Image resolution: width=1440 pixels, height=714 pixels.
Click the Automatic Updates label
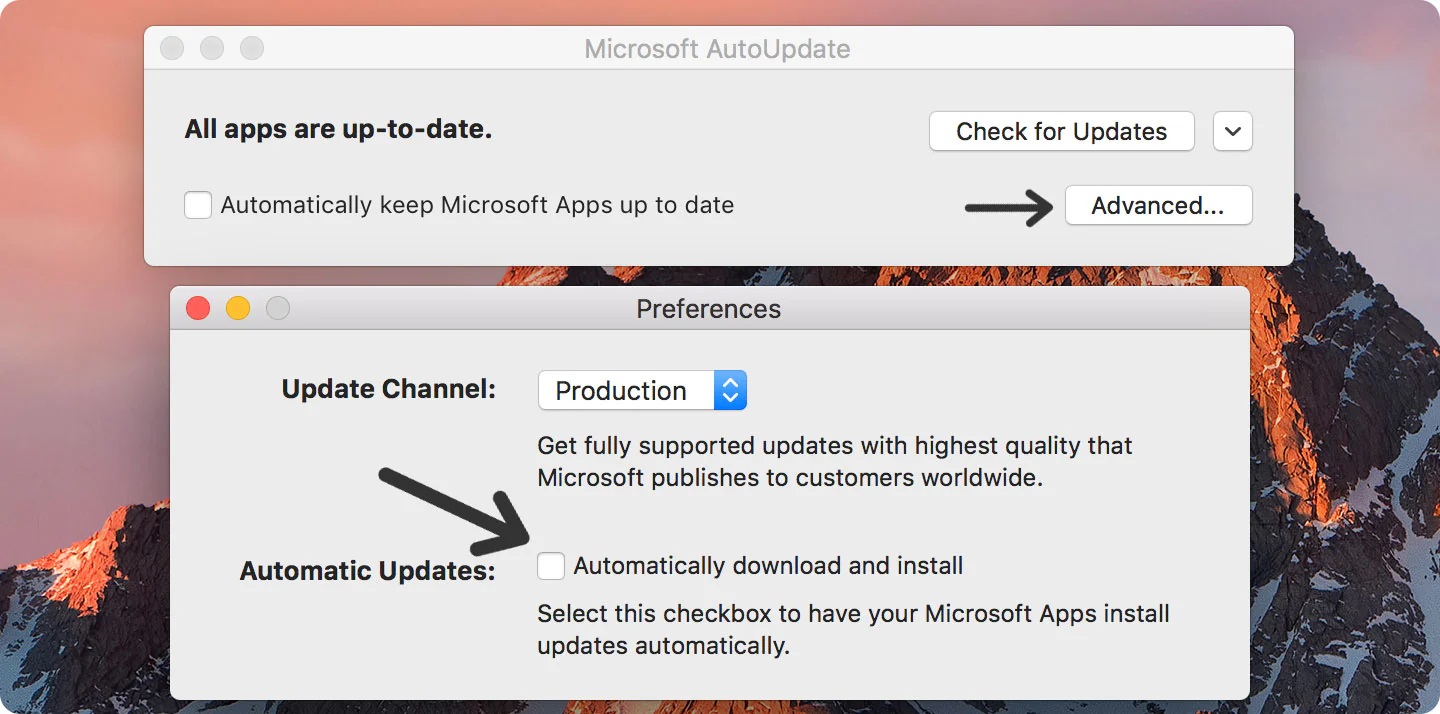pyautogui.click(x=368, y=571)
